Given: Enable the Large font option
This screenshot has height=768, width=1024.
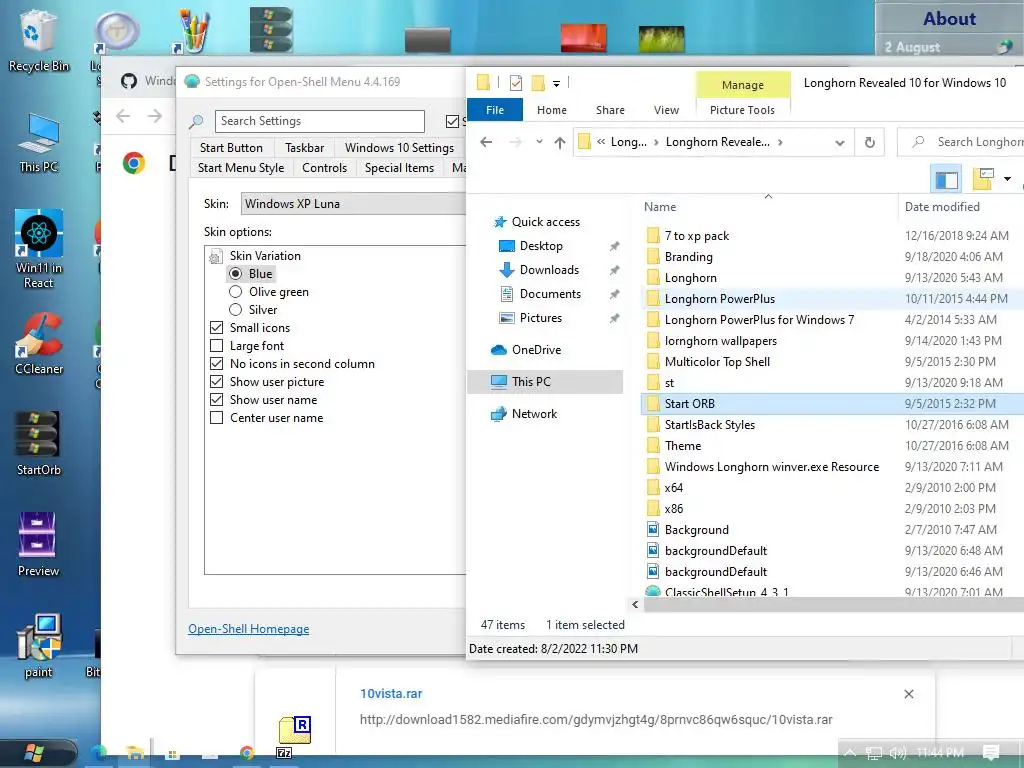Looking at the screenshot, I should pos(217,345).
